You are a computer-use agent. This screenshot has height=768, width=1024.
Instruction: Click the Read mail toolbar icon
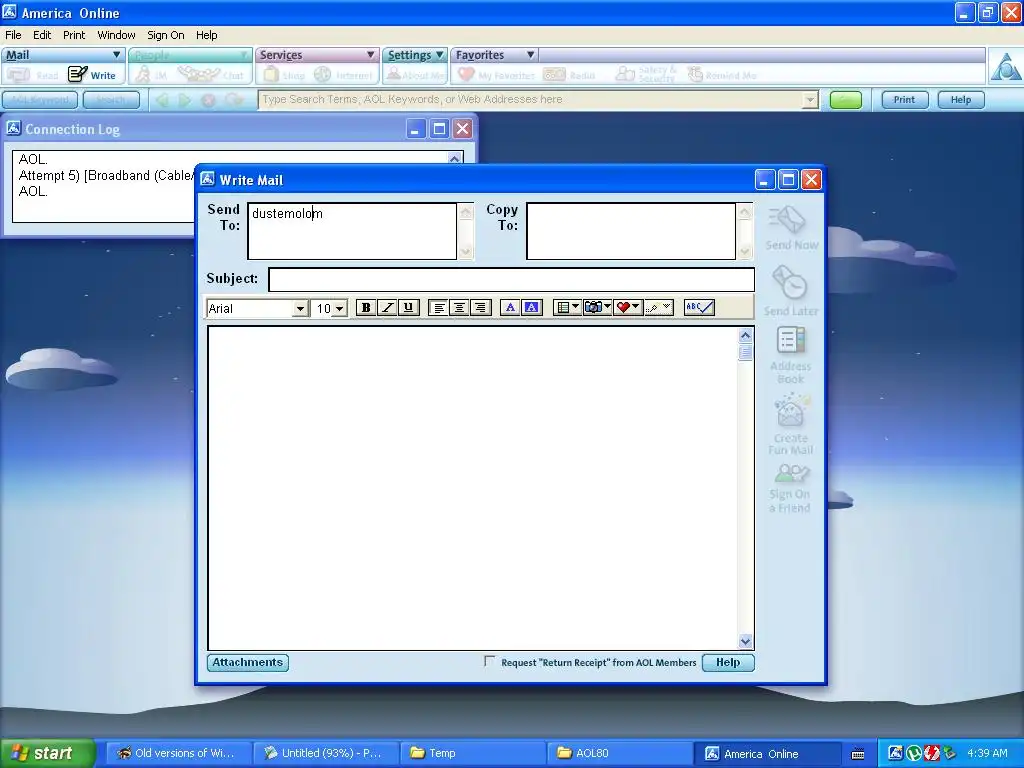tap(18, 75)
